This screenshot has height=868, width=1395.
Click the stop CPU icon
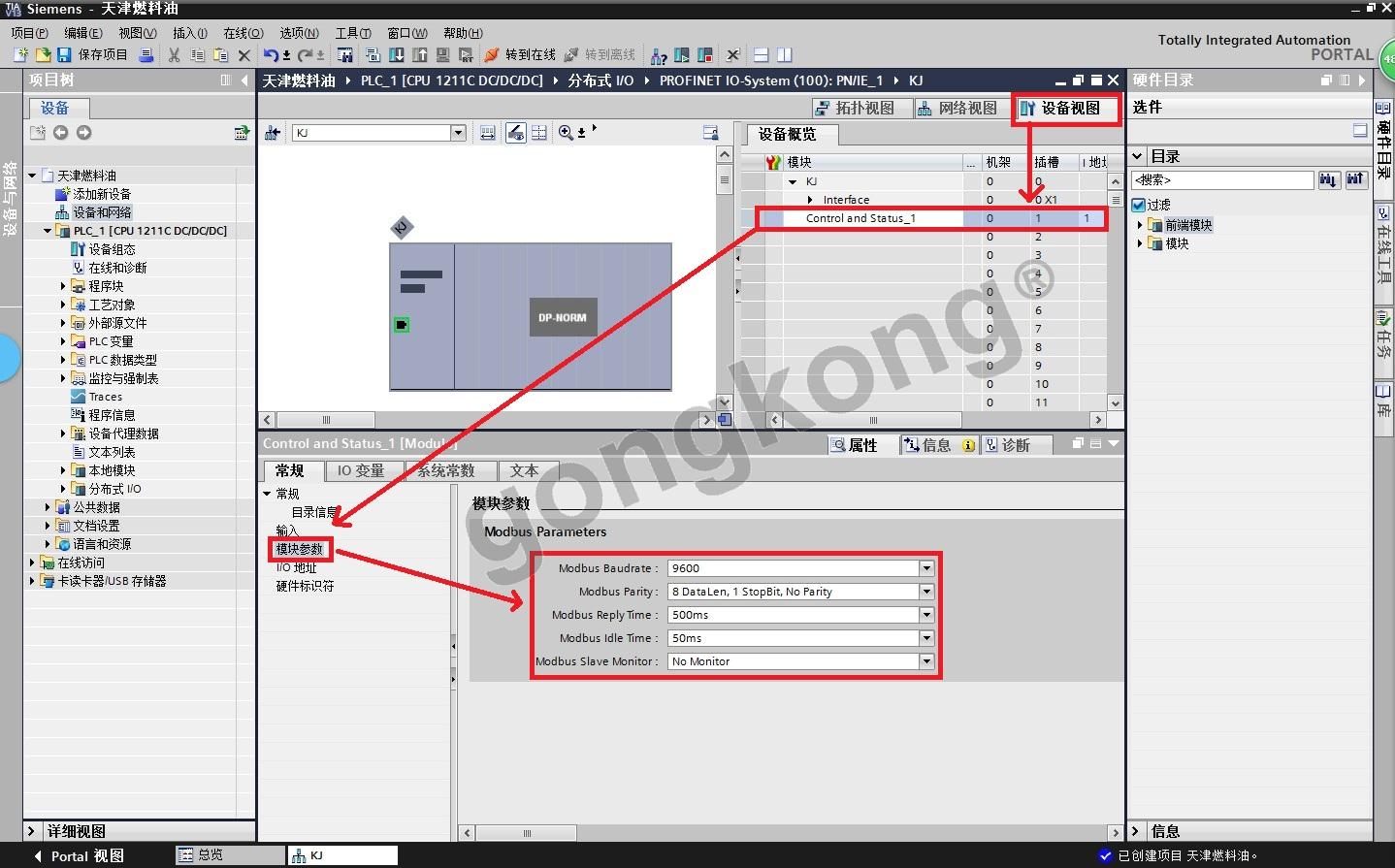point(705,55)
